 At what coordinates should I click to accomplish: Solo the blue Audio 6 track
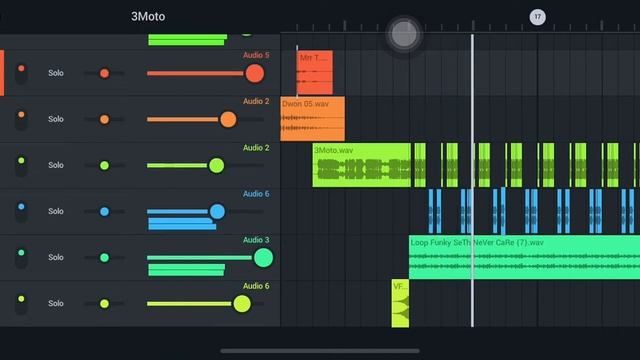click(56, 211)
